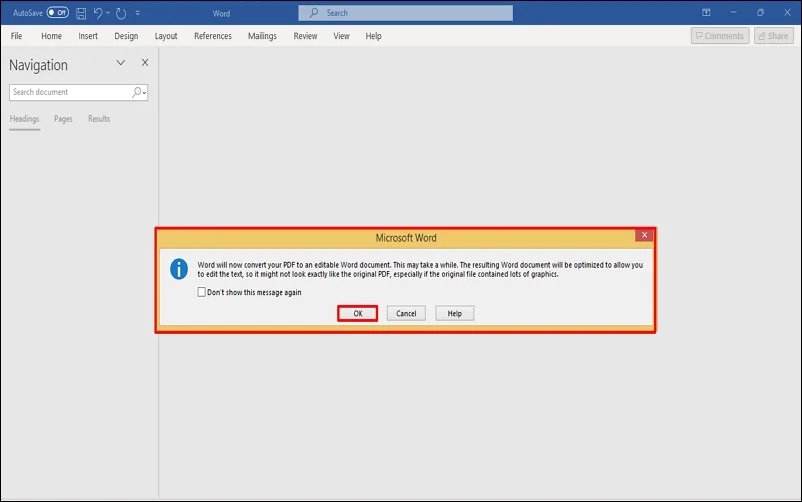Image resolution: width=802 pixels, height=502 pixels.
Task: Click OK to convert the PDF
Action: pyautogui.click(x=358, y=313)
